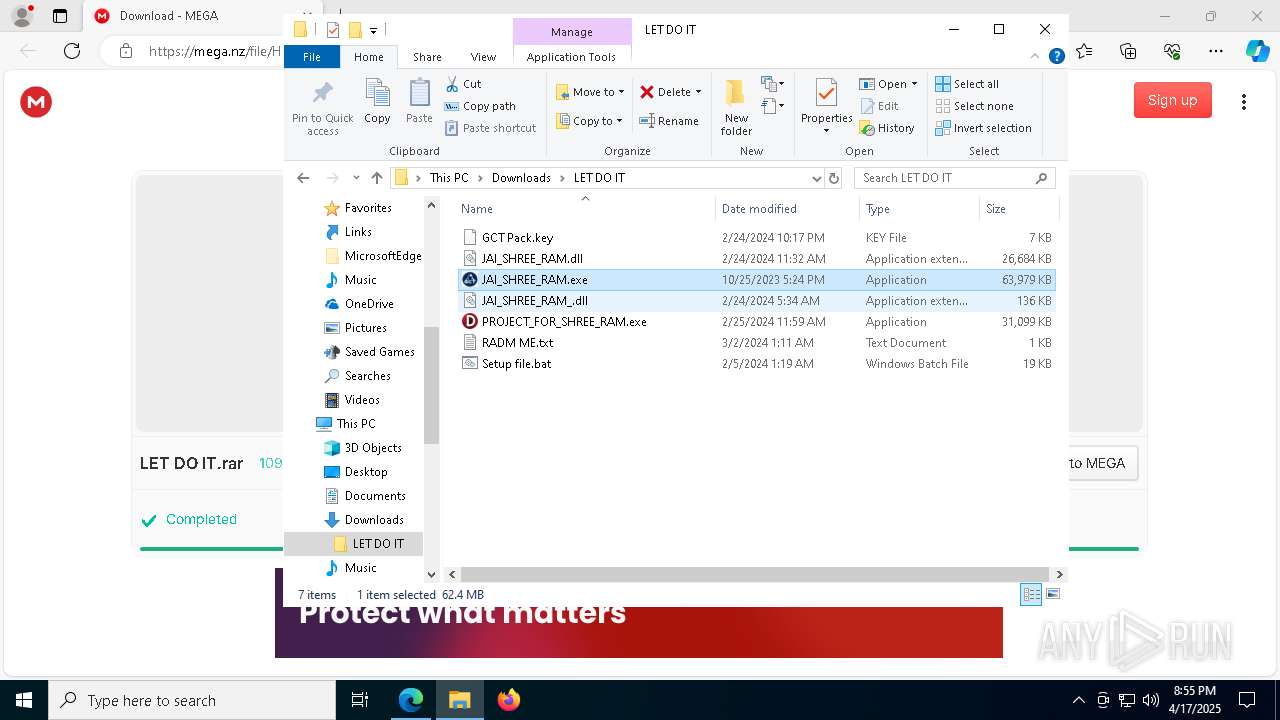The image size is (1280, 720).
Task: Click the horizontal scrollbar in file list
Action: (754, 575)
